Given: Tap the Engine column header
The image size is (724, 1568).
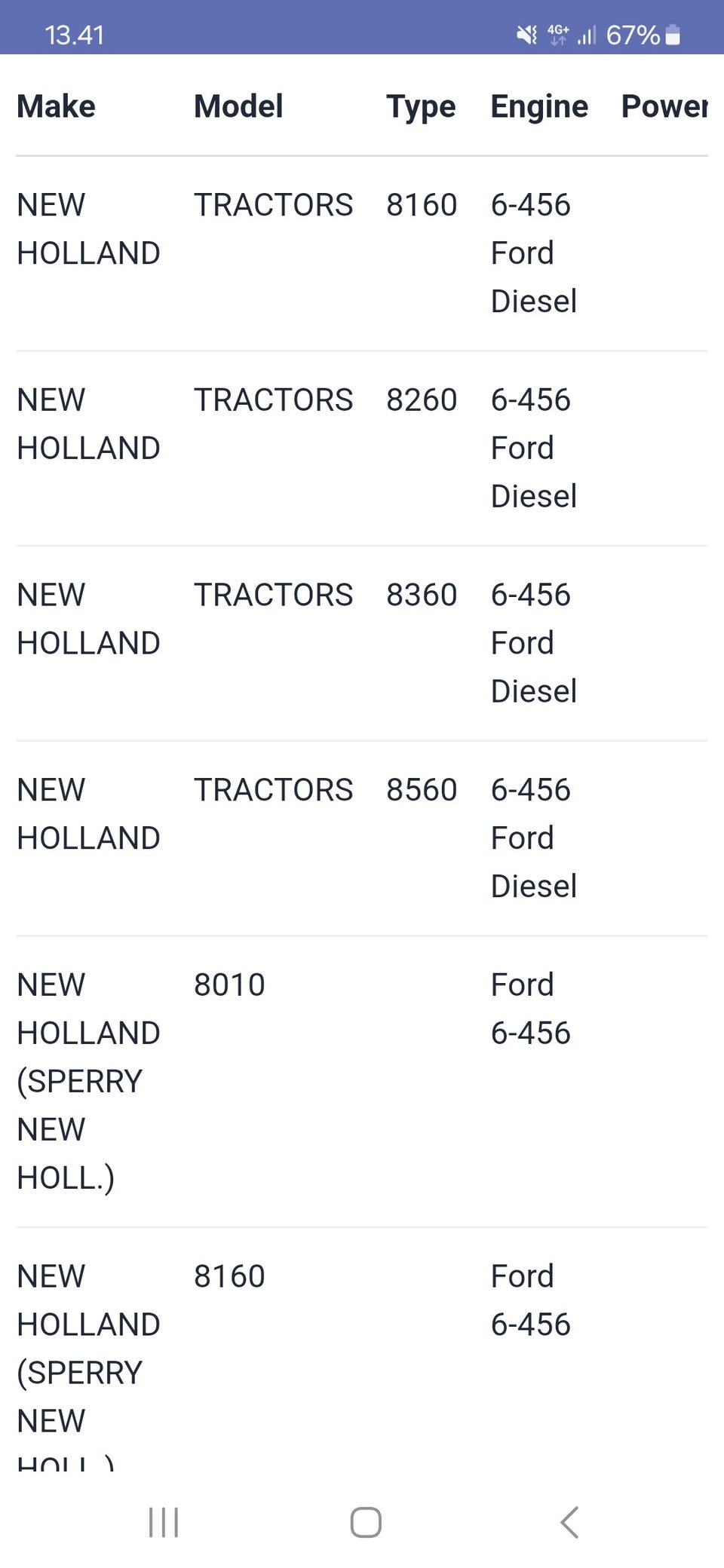Looking at the screenshot, I should [539, 106].
